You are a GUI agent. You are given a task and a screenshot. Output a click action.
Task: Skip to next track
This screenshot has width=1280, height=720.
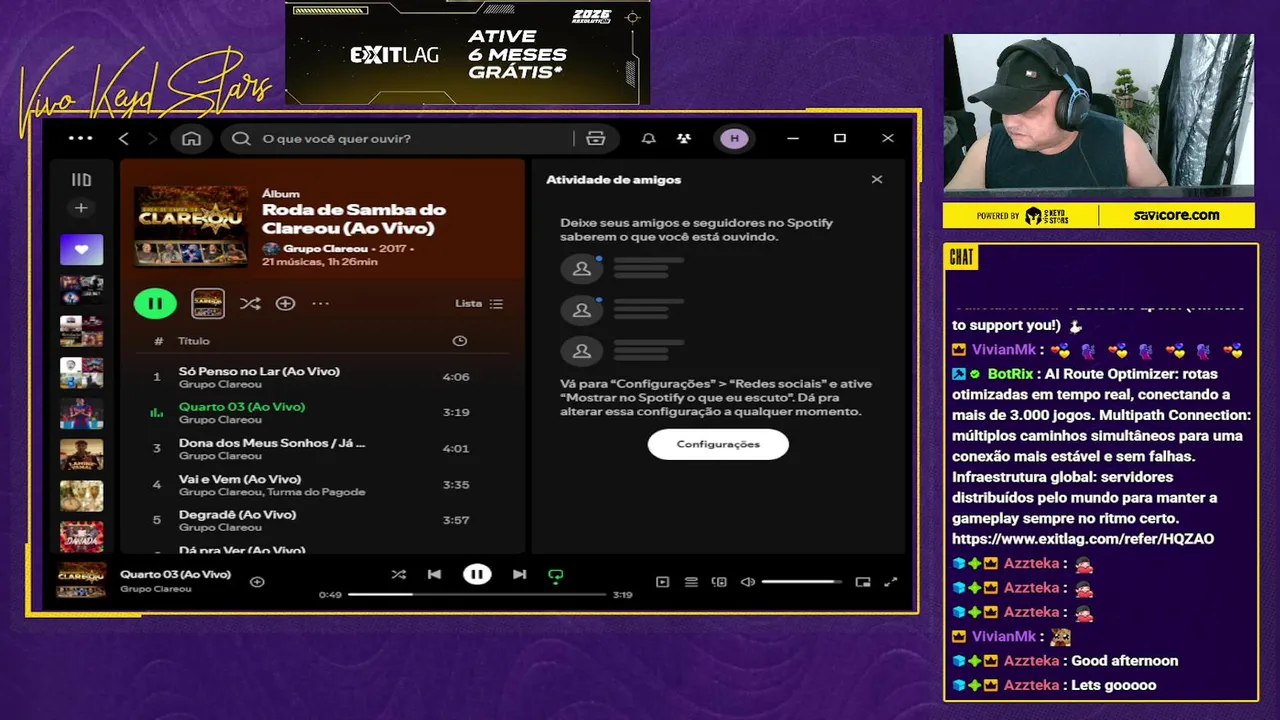pyautogui.click(x=519, y=574)
